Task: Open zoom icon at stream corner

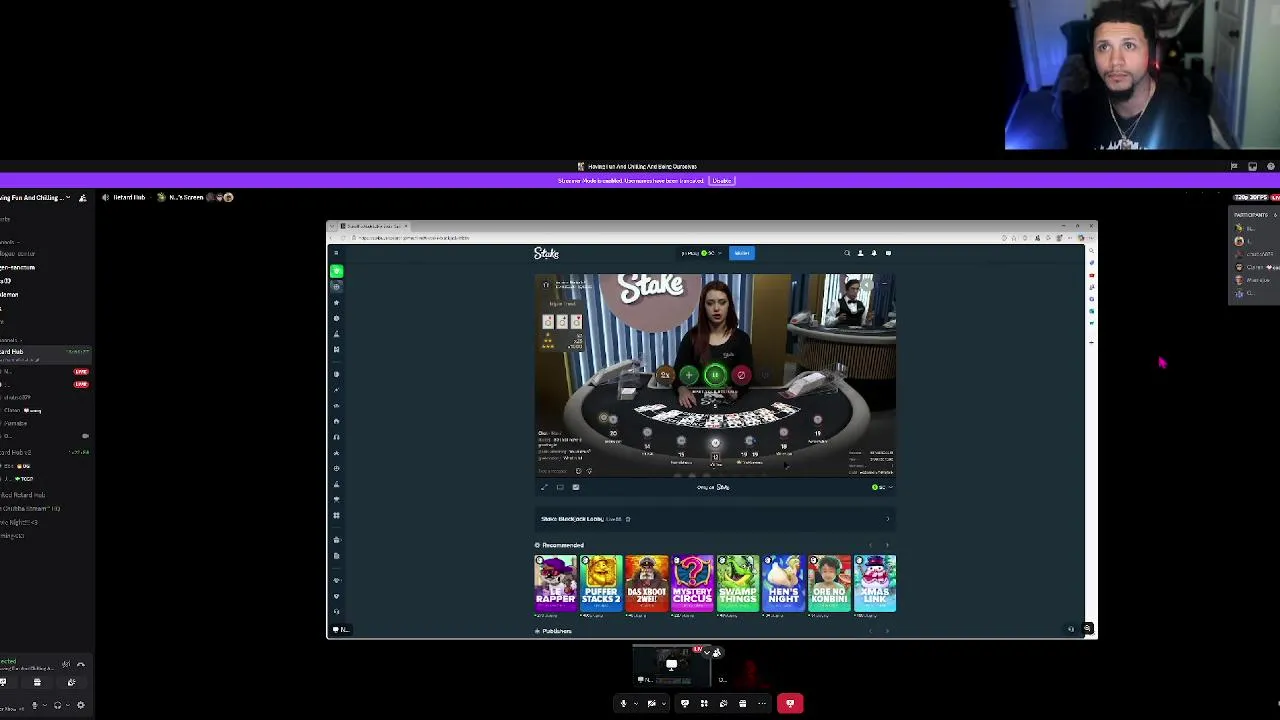Action: [1088, 629]
